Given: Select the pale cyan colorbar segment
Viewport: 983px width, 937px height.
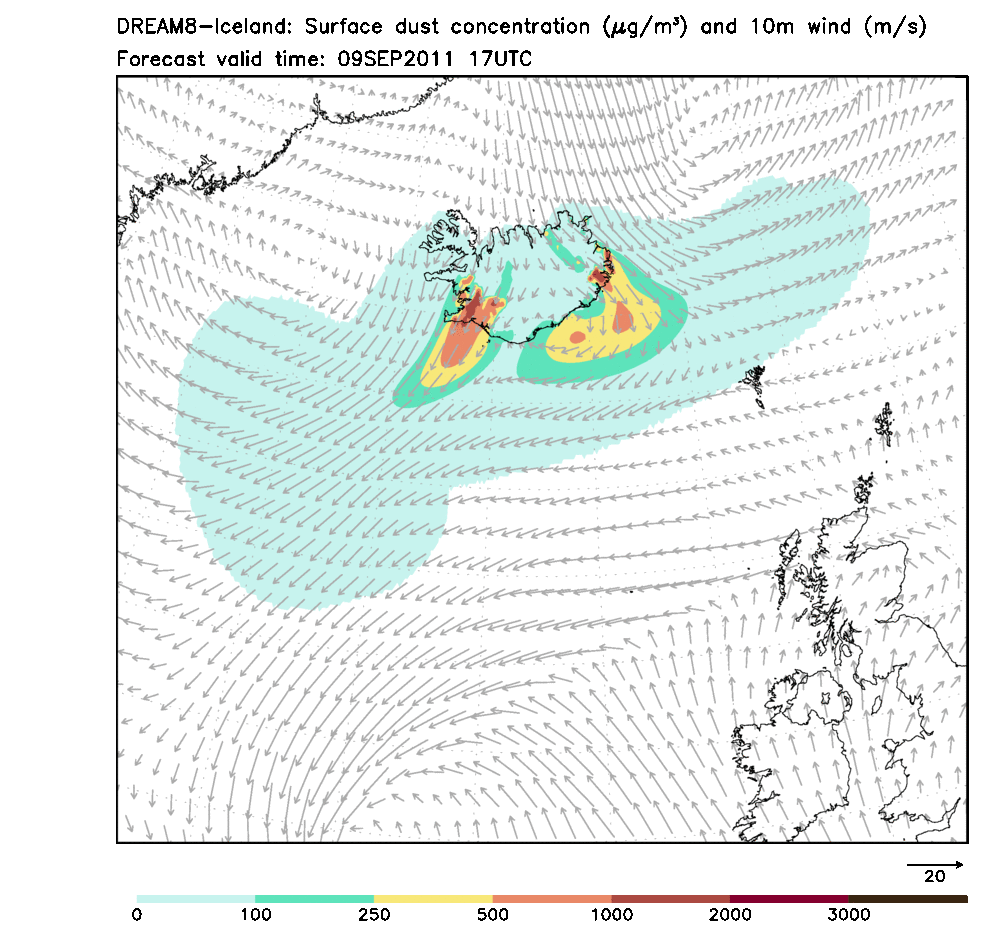Looking at the screenshot, I should point(196,899).
